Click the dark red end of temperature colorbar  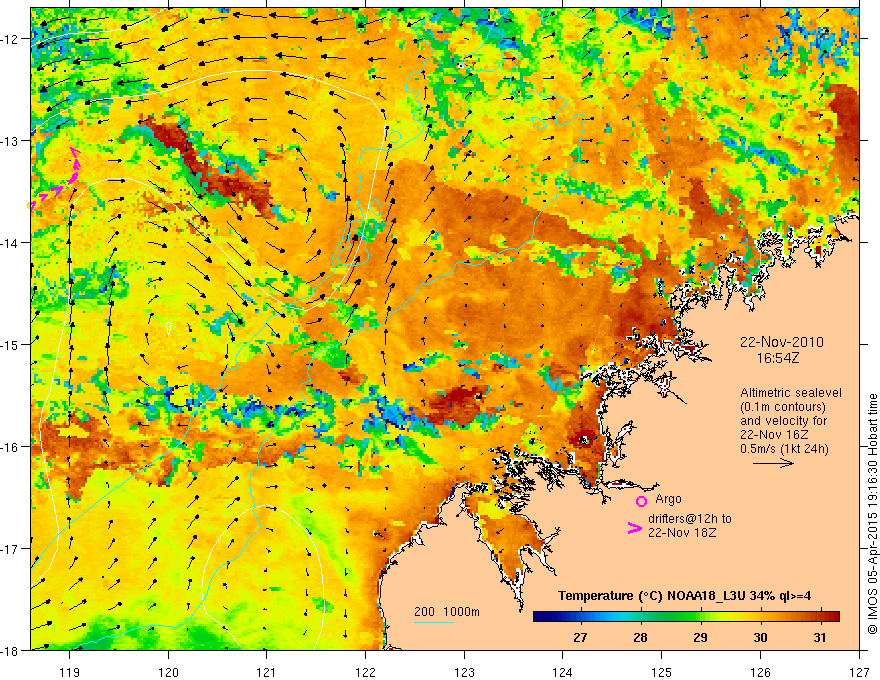(x=833, y=617)
